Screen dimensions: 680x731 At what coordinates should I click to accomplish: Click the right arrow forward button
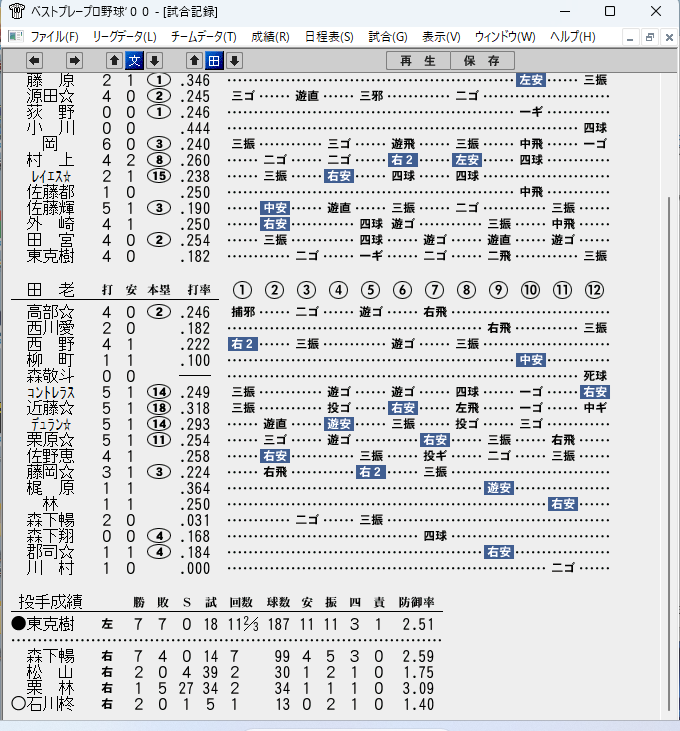point(74,61)
